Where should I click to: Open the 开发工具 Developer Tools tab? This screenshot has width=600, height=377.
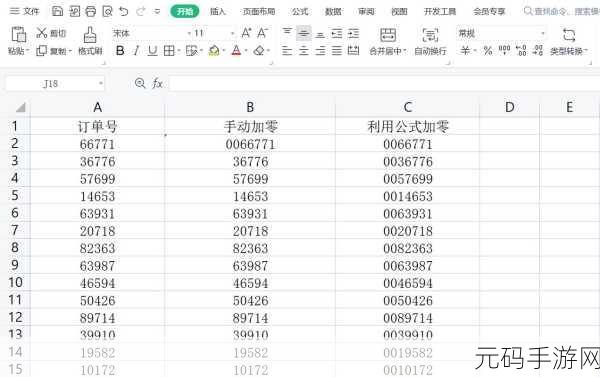pyautogui.click(x=440, y=12)
